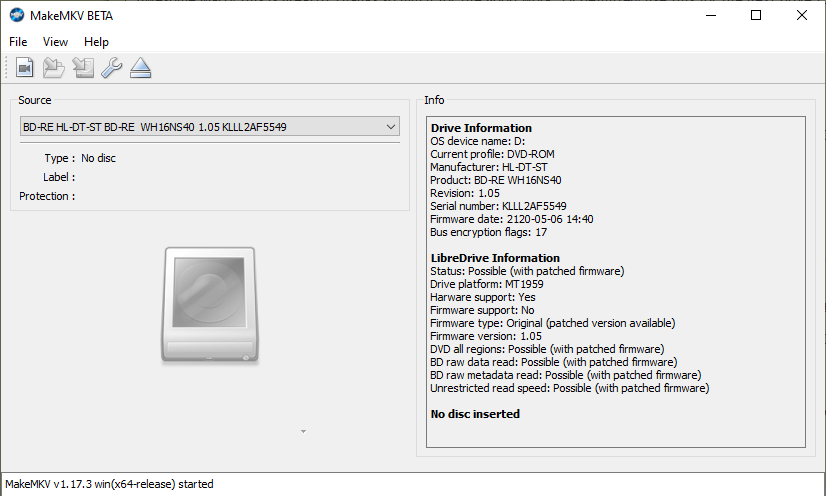Screen dimensions: 826x496
Task: Close the MakeMKV window
Action: (802, 15)
